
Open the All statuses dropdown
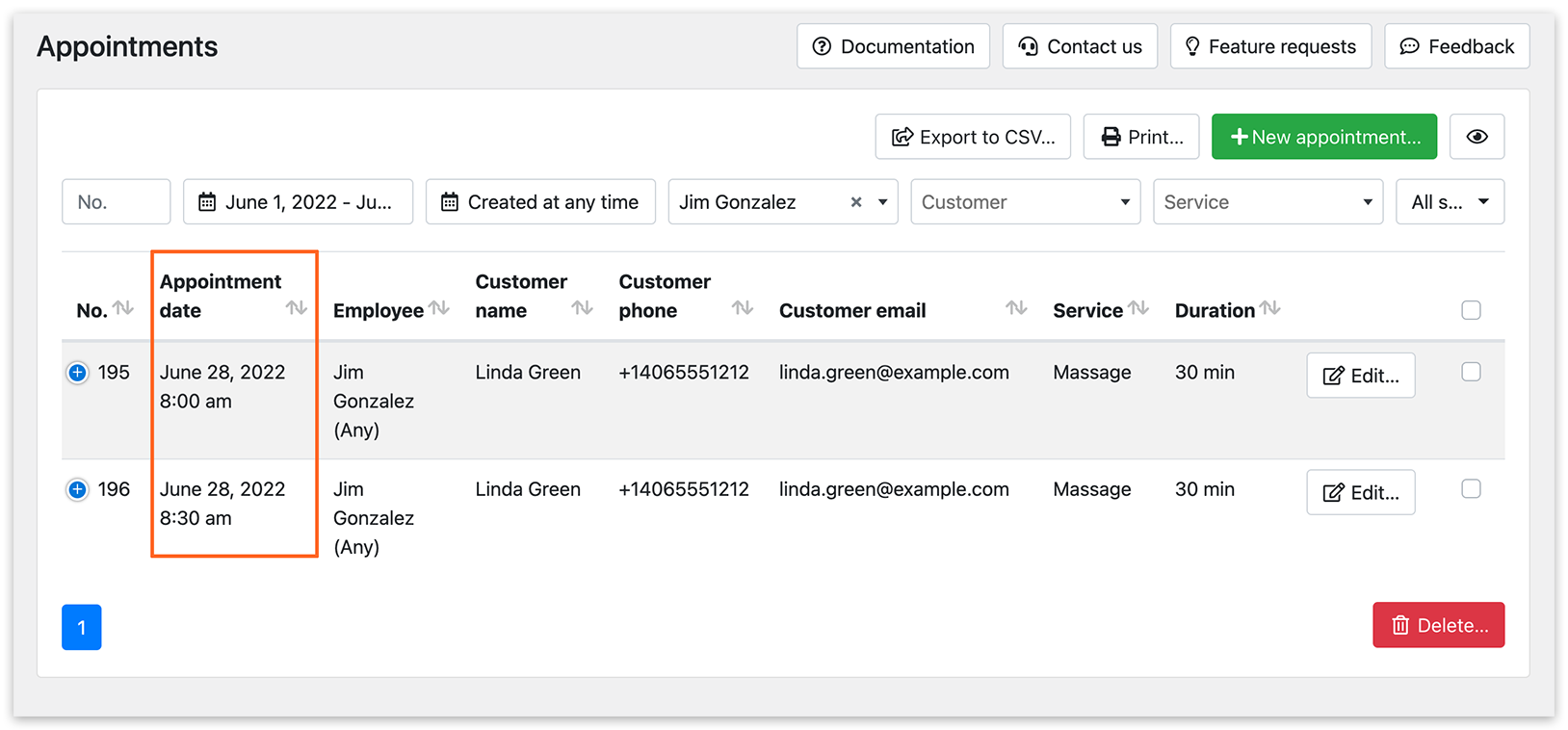pos(1450,202)
